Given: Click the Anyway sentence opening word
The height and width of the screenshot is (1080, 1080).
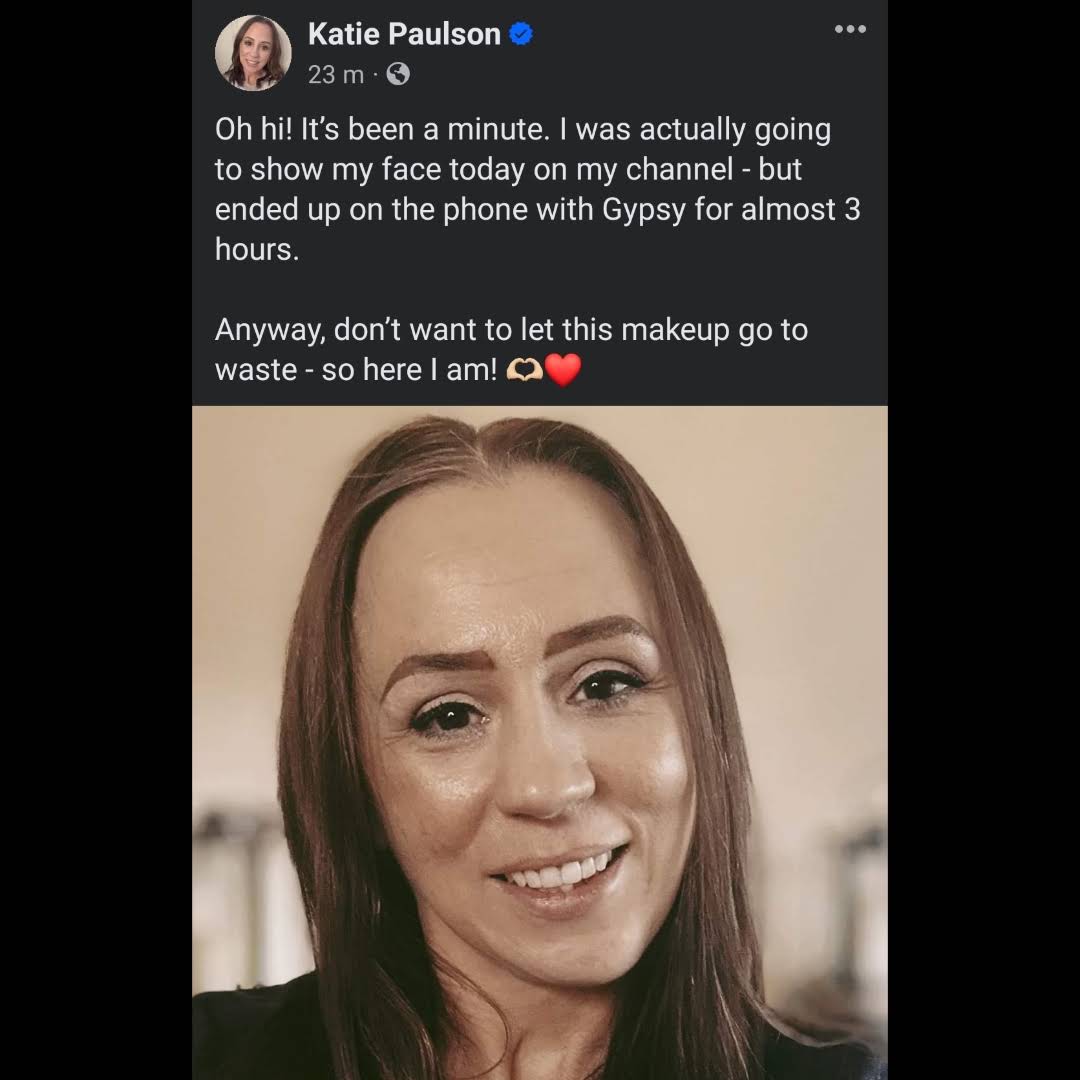Looking at the screenshot, I should (x=269, y=331).
